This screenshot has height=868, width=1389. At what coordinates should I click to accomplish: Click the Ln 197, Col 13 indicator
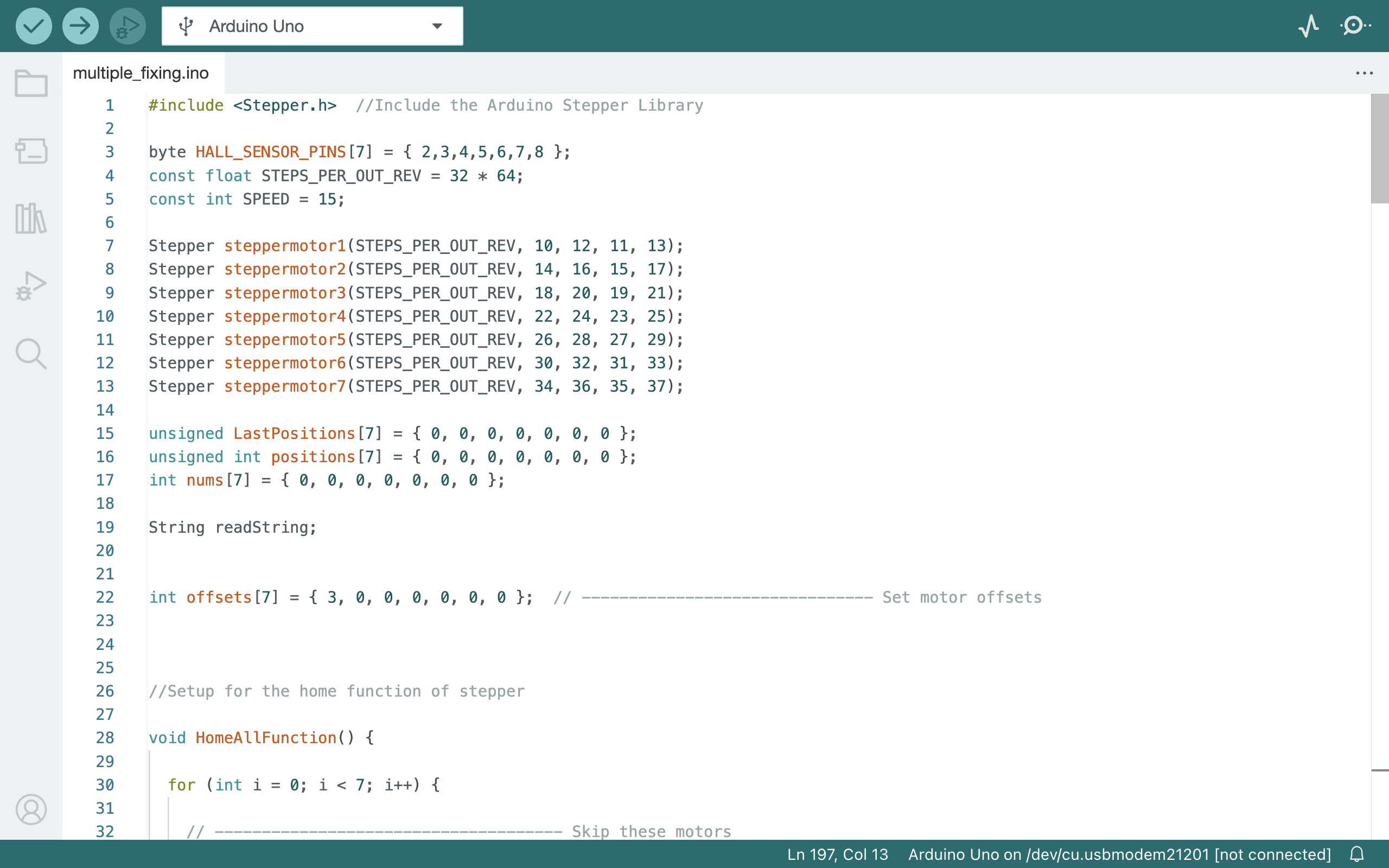(837, 854)
